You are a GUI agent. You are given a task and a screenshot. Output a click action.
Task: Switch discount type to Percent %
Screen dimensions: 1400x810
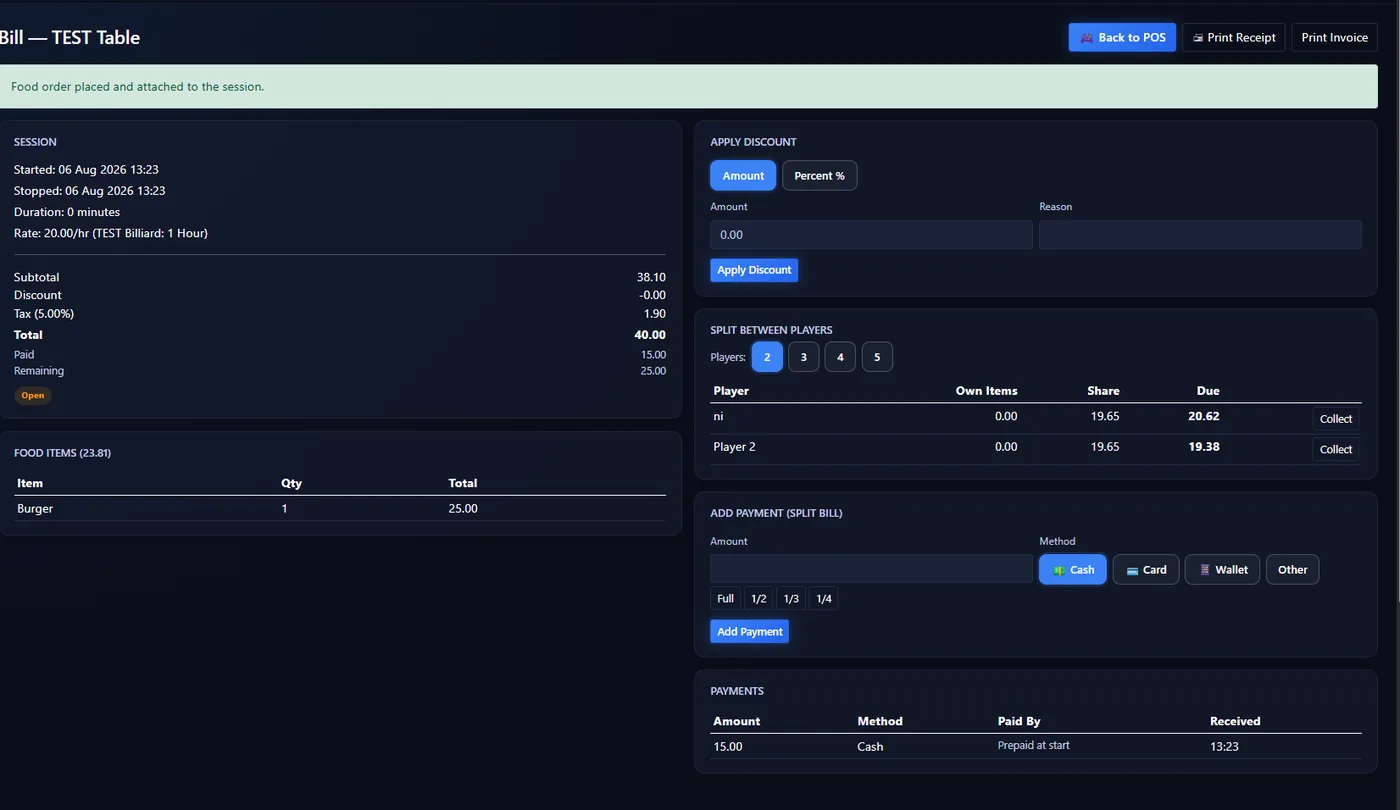click(x=819, y=176)
